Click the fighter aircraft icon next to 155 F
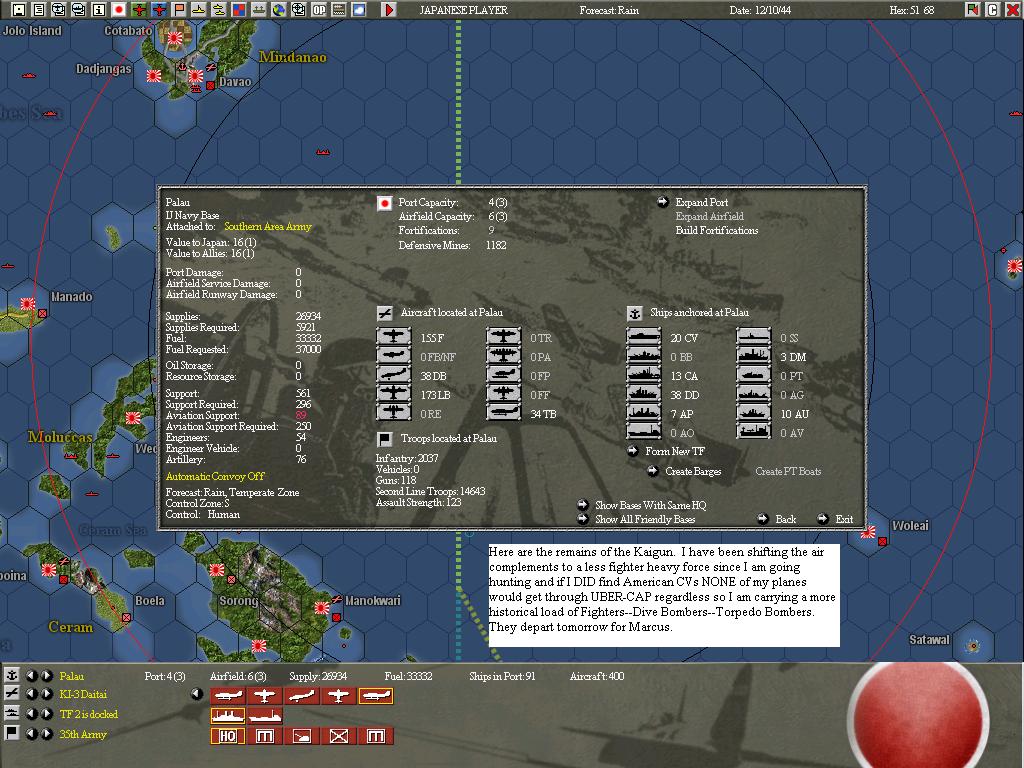Screen dimensions: 1024x768 click(x=394, y=337)
